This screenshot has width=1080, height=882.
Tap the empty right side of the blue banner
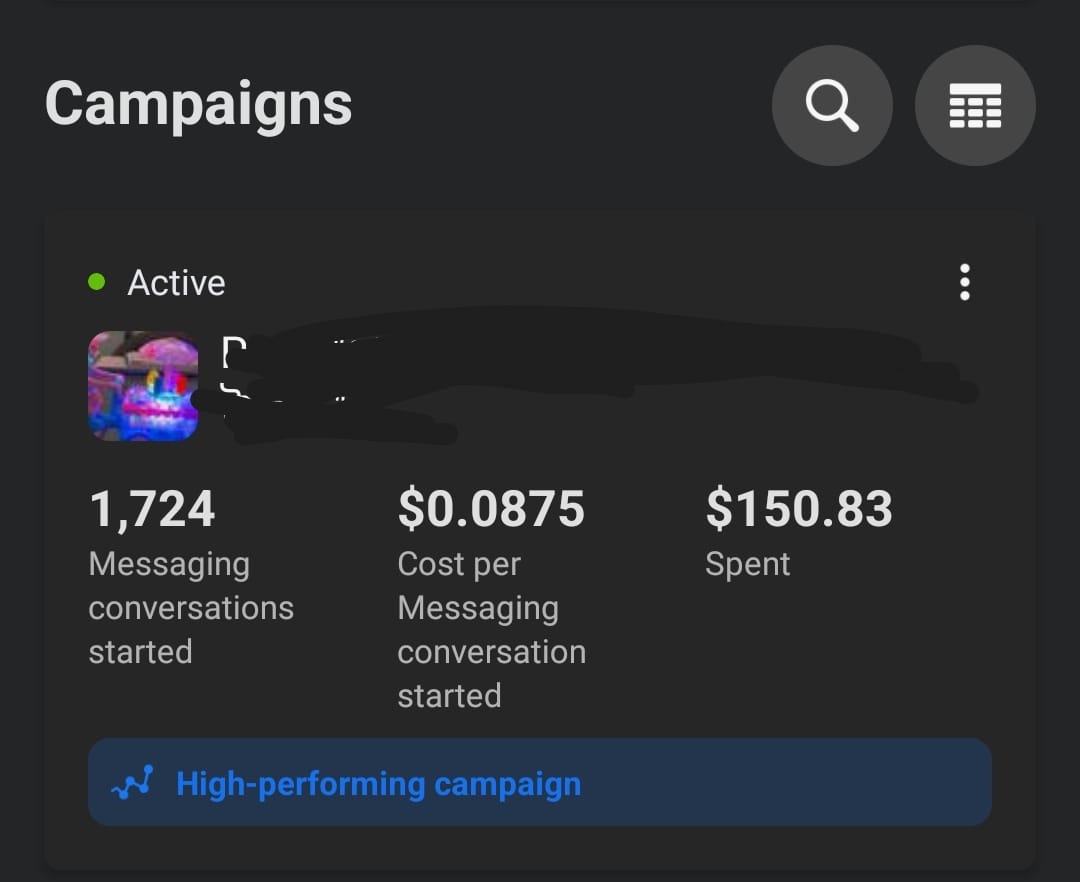point(785,783)
